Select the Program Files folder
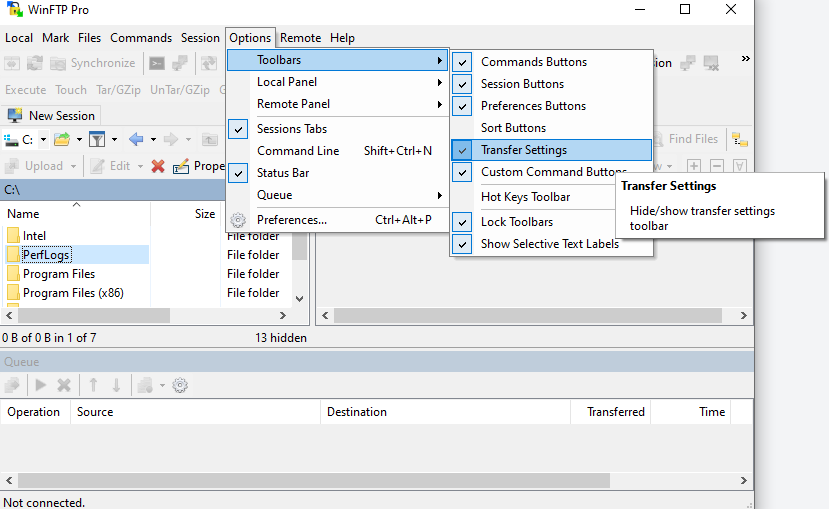The width and height of the screenshot is (829, 509). (x=59, y=274)
